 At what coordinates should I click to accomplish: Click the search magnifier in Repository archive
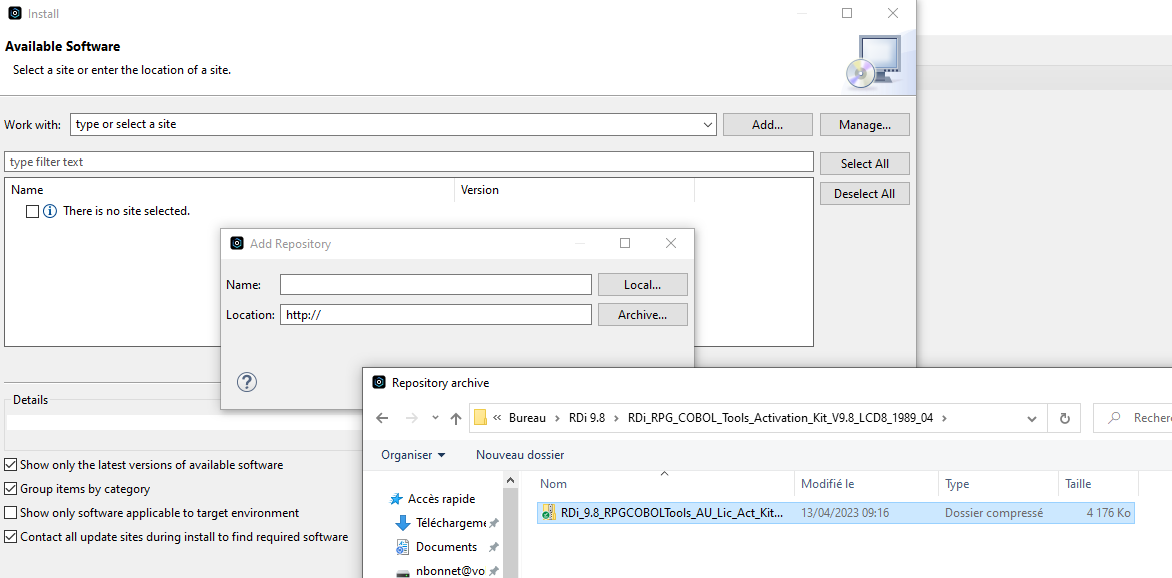point(1114,418)
